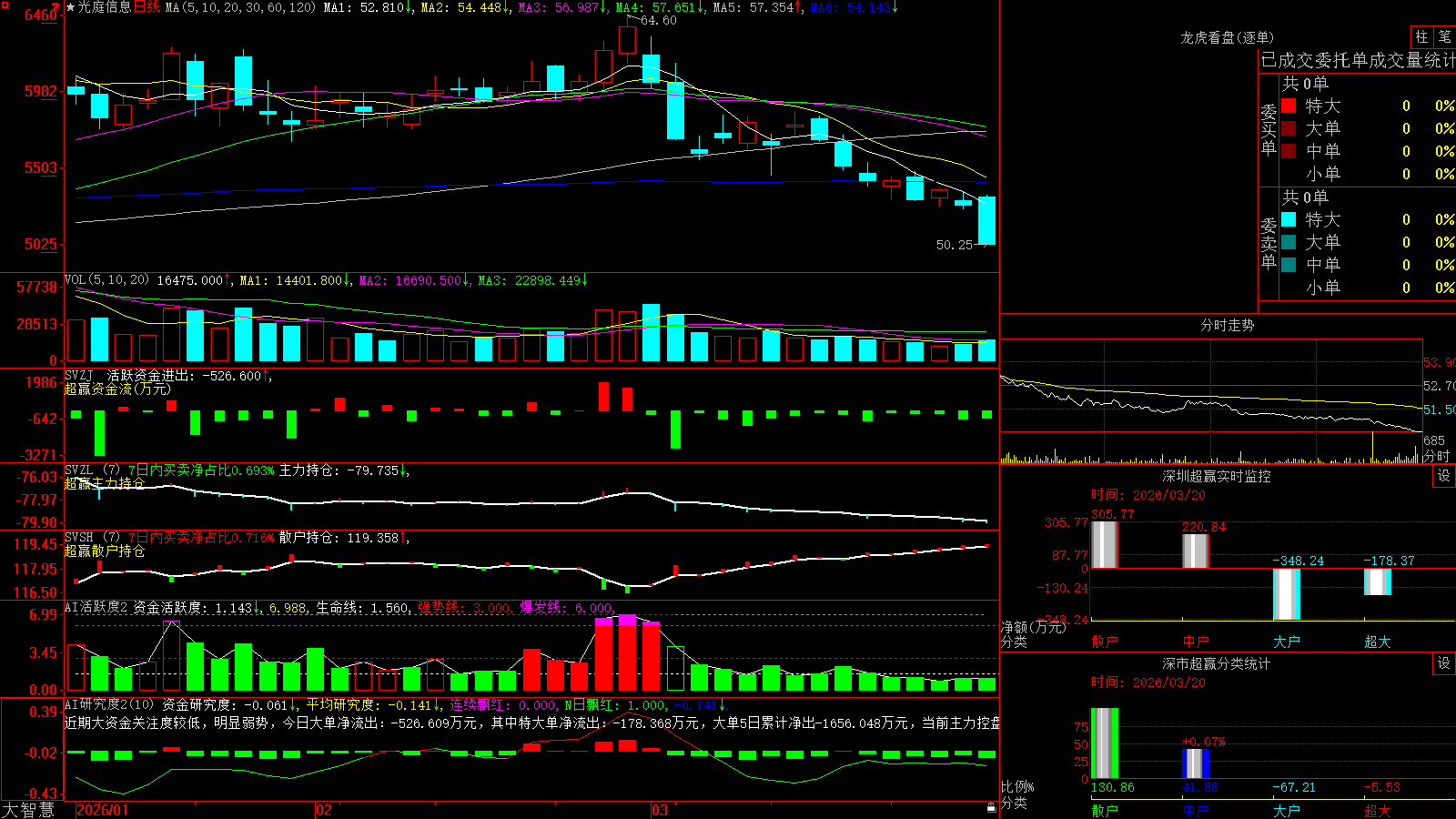Viewport: 1456px width, 819px height.
Task: Click the 50.25 low price label
Action: click(x=955, y=245)
